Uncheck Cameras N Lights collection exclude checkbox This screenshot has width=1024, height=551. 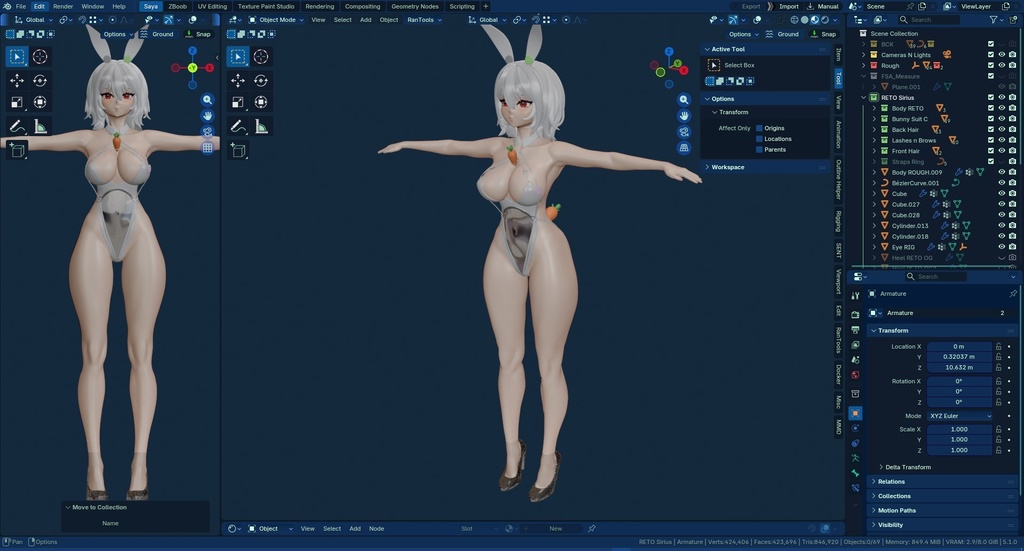tap(991, 55)
